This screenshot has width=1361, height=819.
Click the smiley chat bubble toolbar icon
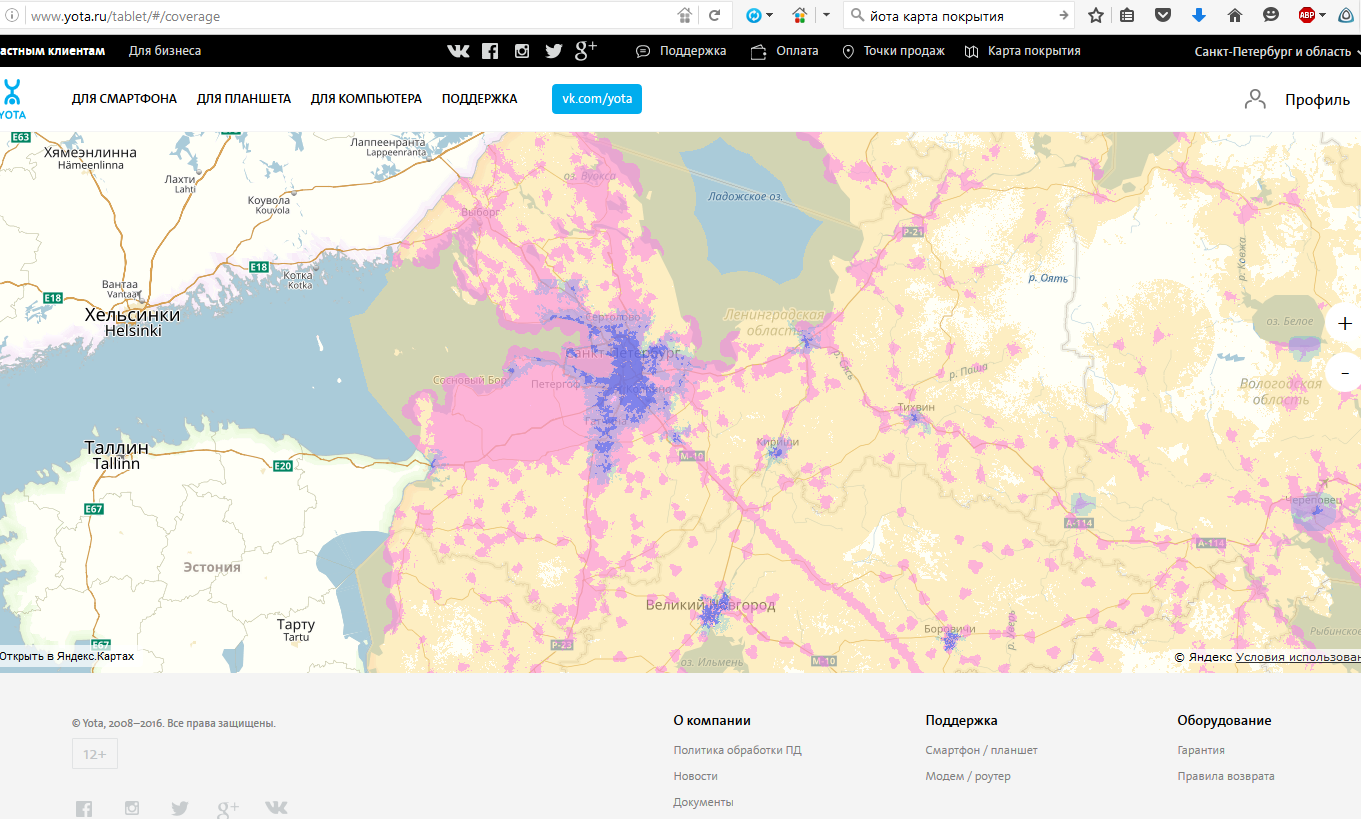point(1271,15)
